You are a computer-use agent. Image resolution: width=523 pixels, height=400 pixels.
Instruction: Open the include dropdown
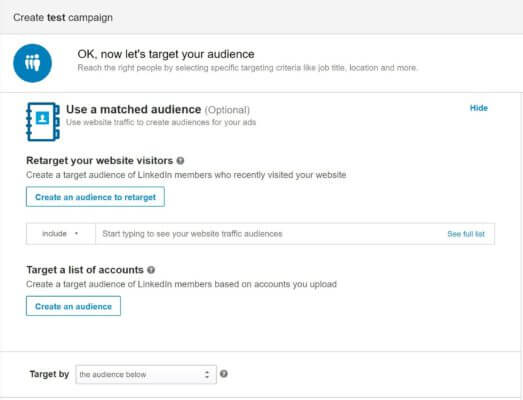[x=60, y=234]
